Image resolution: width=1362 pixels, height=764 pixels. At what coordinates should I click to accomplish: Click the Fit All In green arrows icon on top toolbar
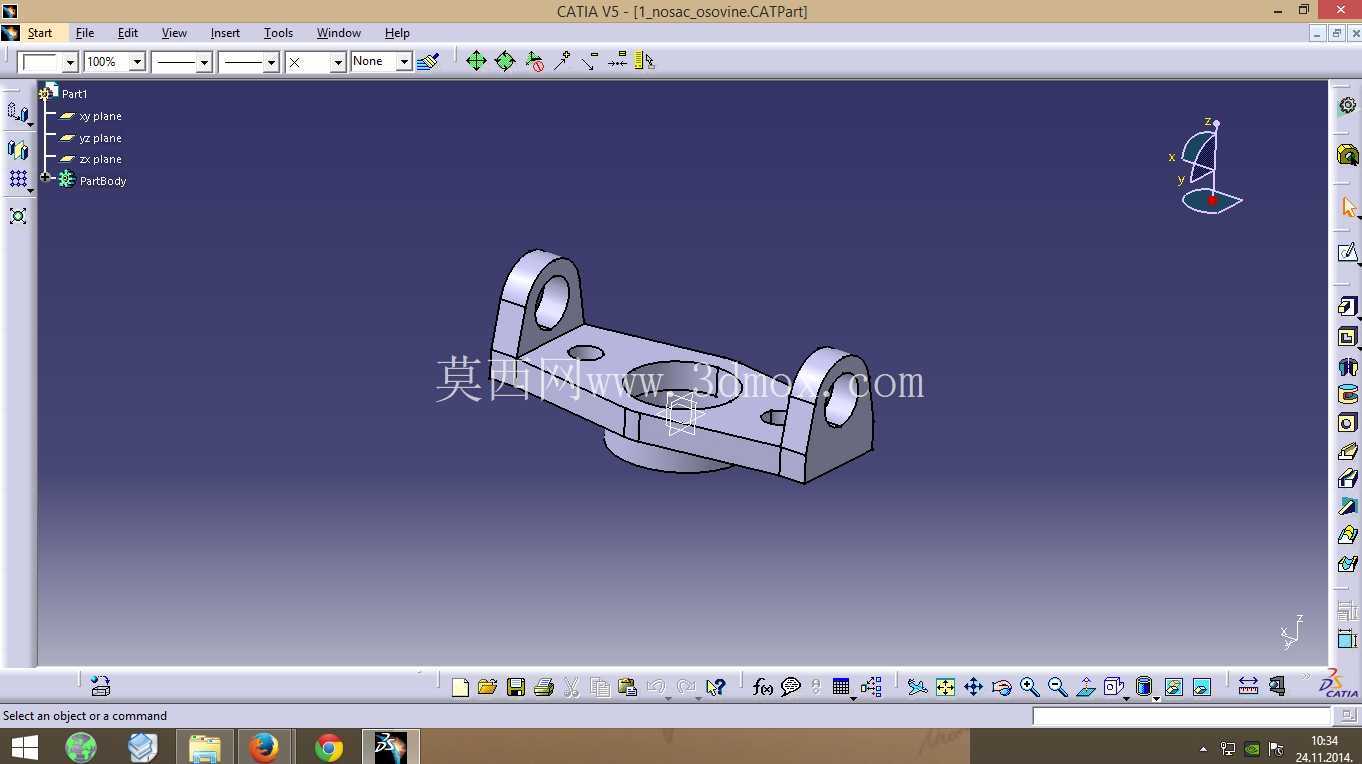[476, 61]
